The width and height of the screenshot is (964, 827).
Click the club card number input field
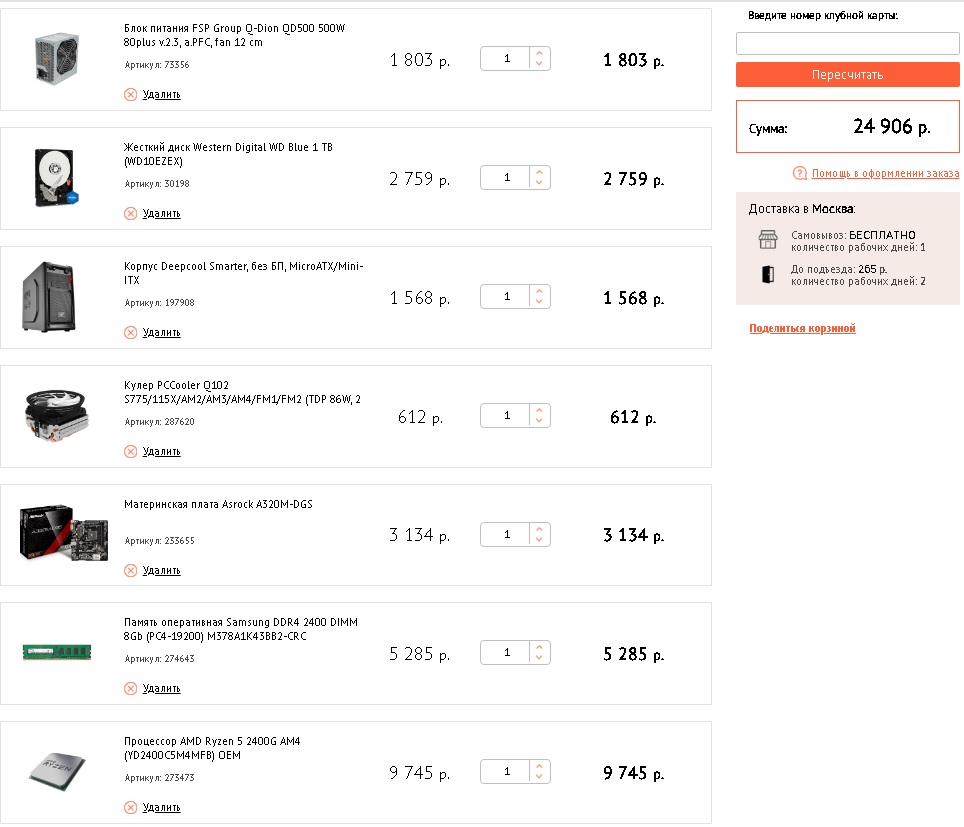click(847, 43)
